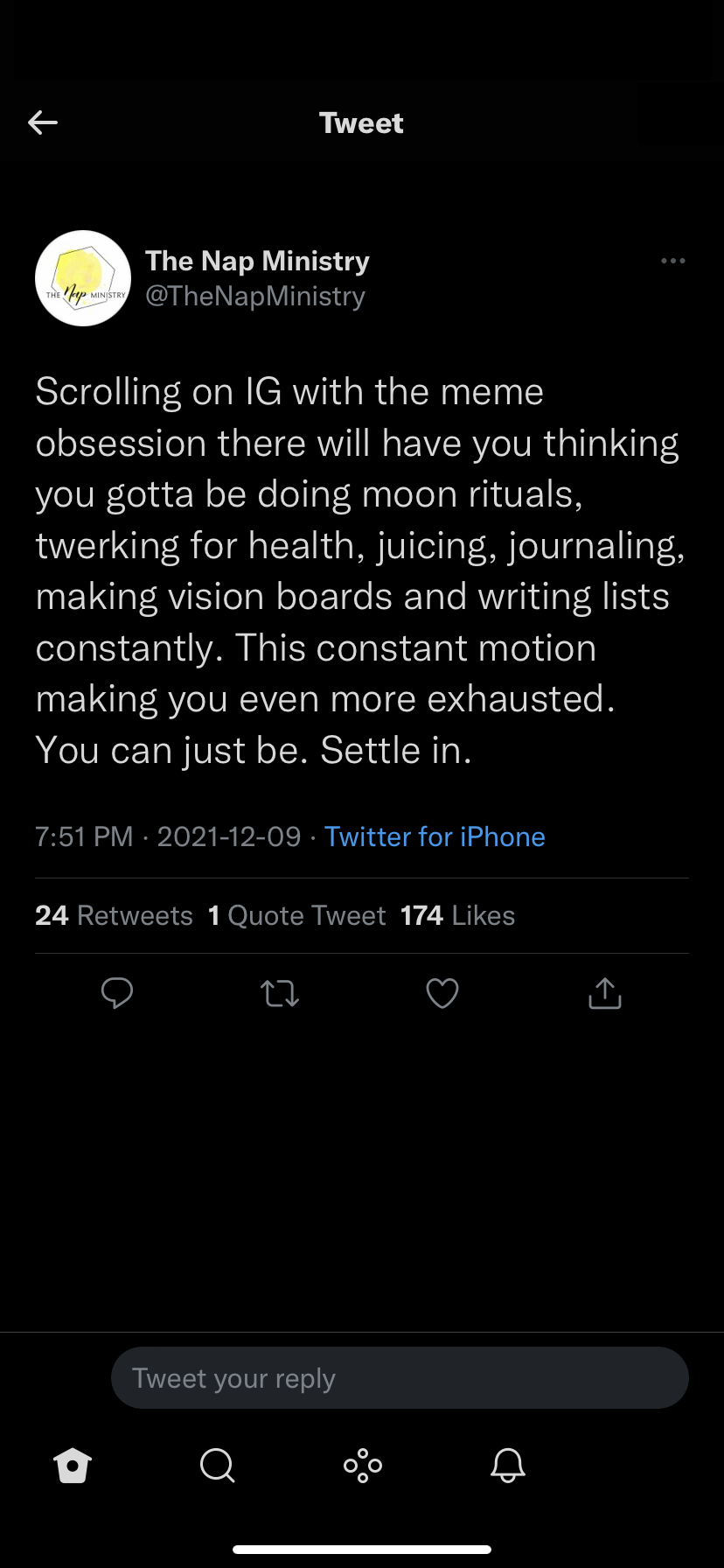Open the Notifications bell tab
The image size is (724, 1568).
point(508,1465)
